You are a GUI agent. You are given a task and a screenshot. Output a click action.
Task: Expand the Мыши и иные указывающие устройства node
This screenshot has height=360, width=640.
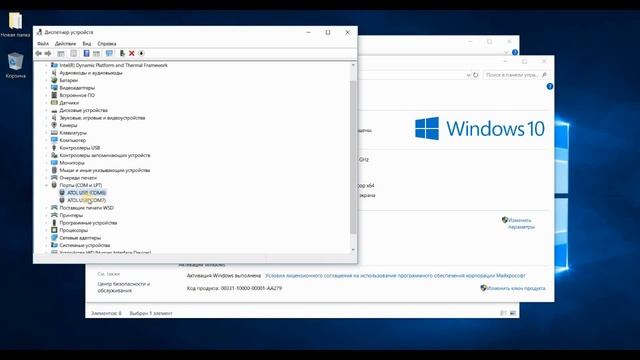(46, 170)
